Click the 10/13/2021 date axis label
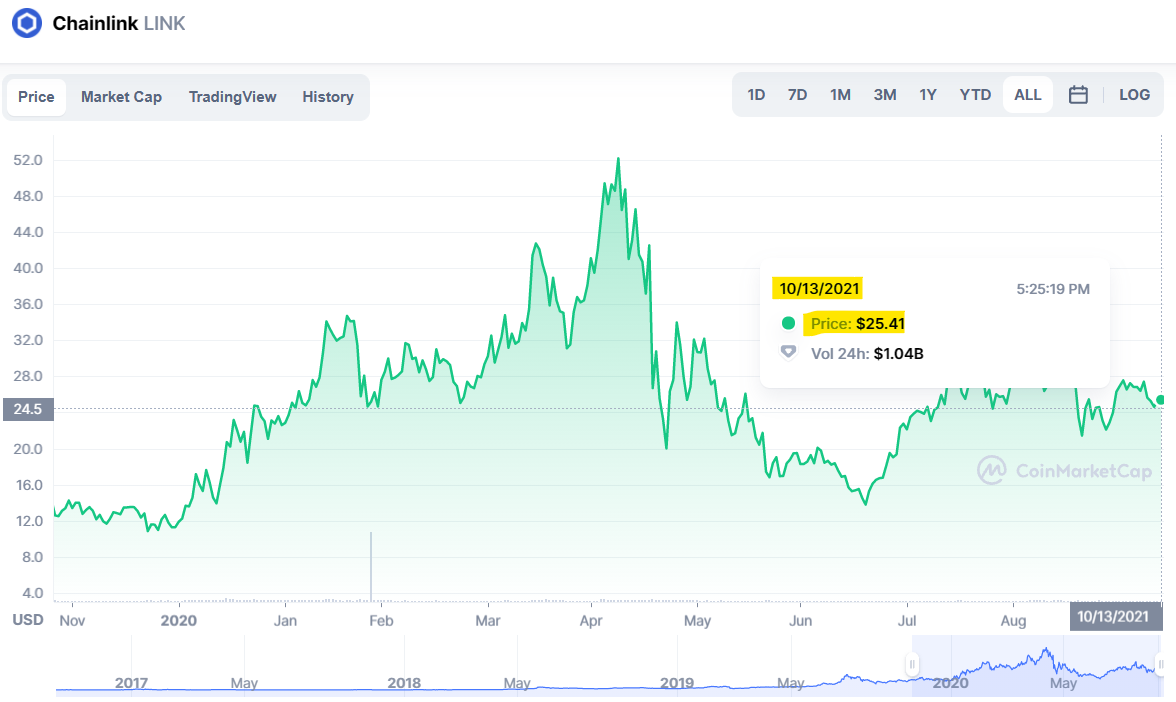Viewport: 1176px width, 702px height. (1114, 616)
